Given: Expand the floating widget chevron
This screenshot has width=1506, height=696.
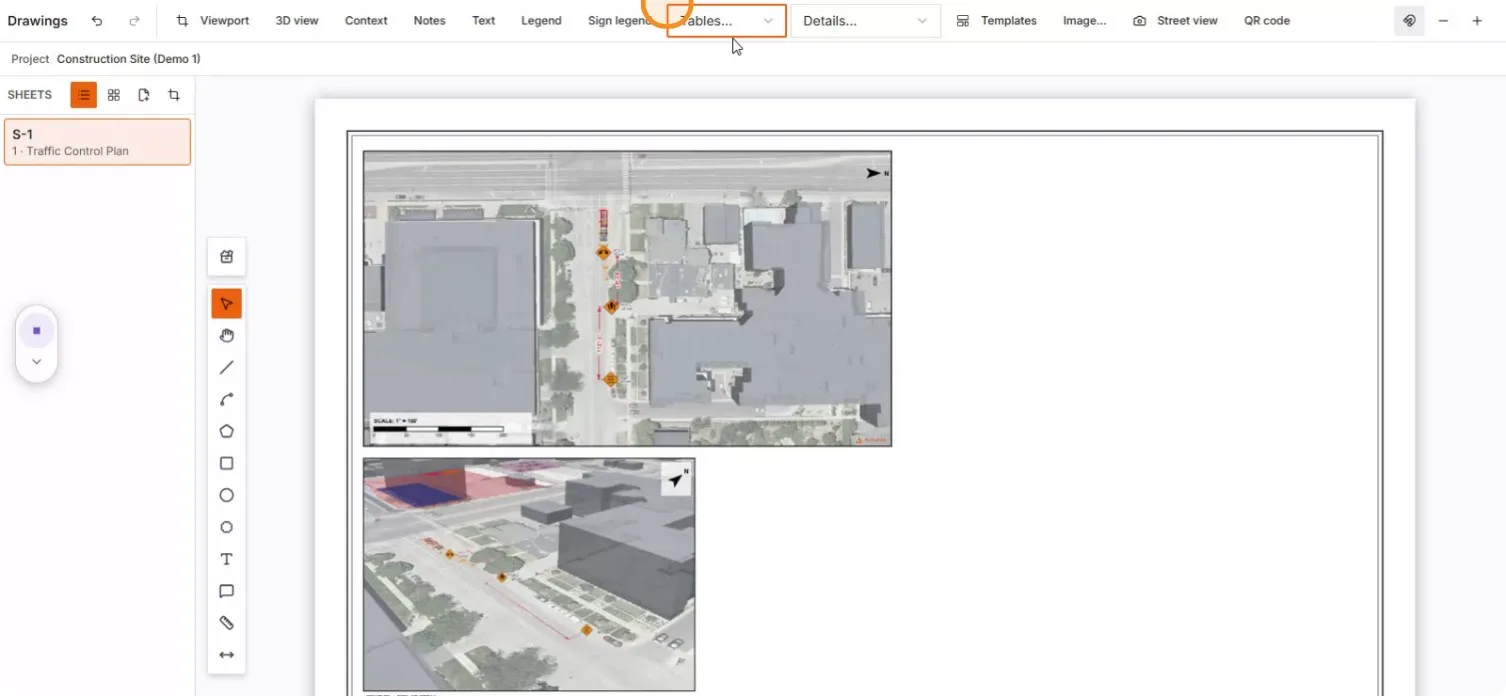Looking at the screenshot, I should (37, 362).
